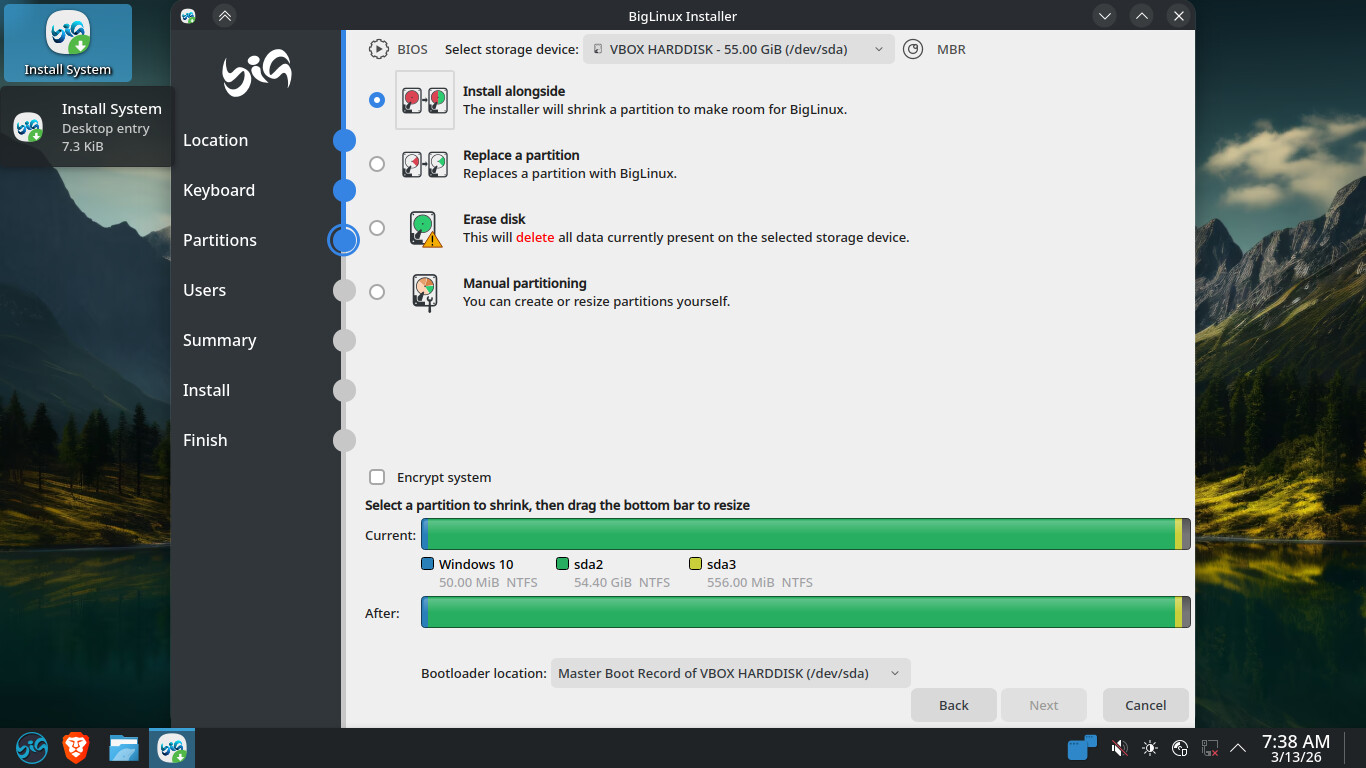Image resolution: width=1366 pixels, height=768 pixels.
Task: Open the storage device dropdown
Action: 738,49
